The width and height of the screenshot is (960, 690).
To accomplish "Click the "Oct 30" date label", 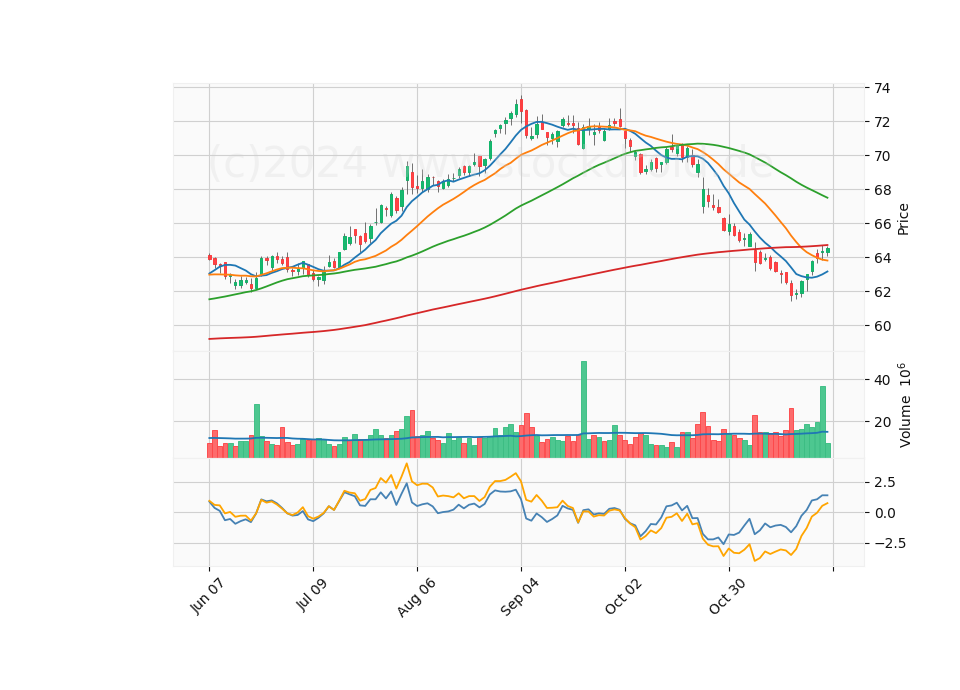I will click(x=727, y=596).
